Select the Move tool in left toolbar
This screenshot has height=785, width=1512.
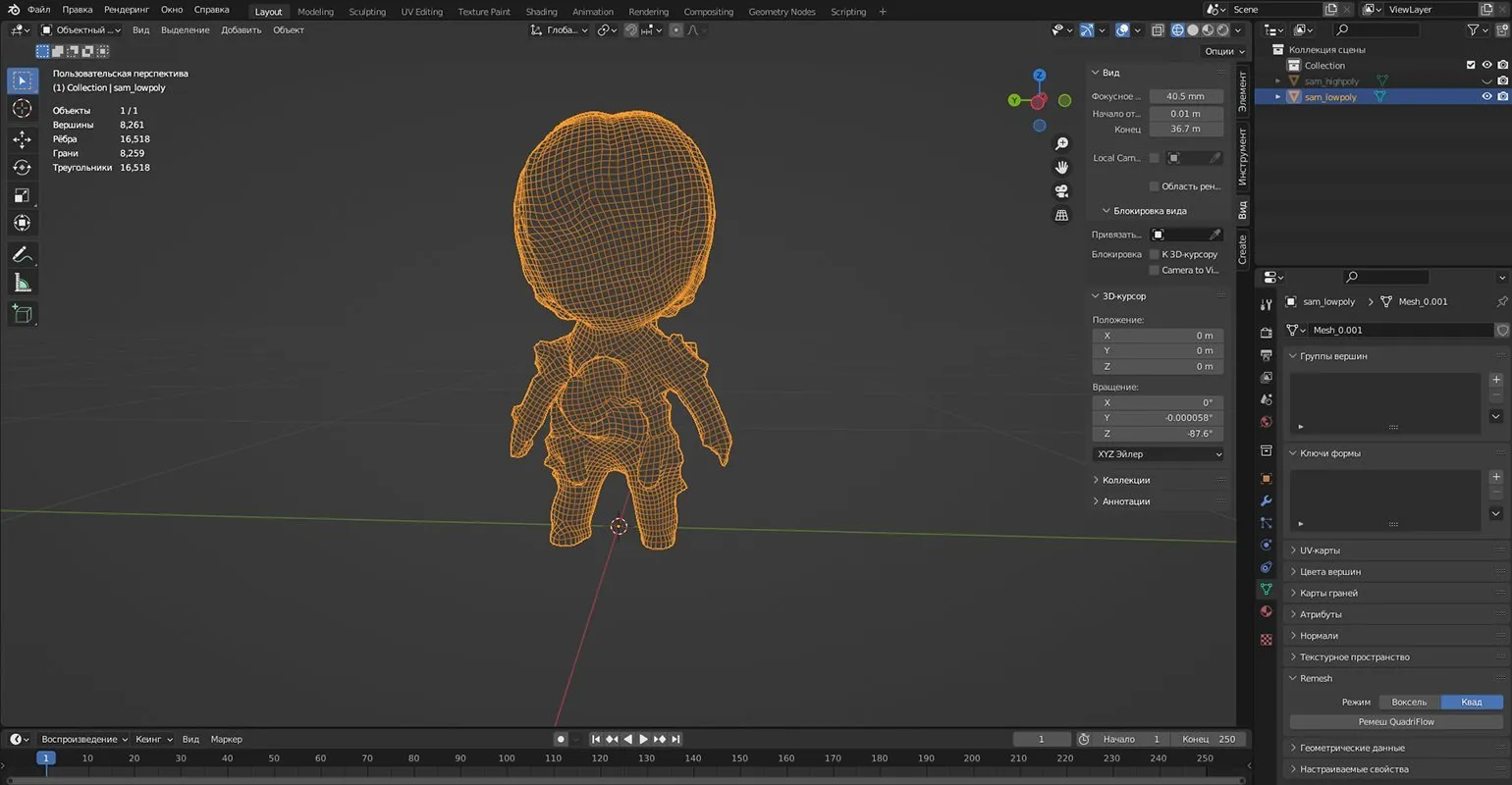coord(22,139)
